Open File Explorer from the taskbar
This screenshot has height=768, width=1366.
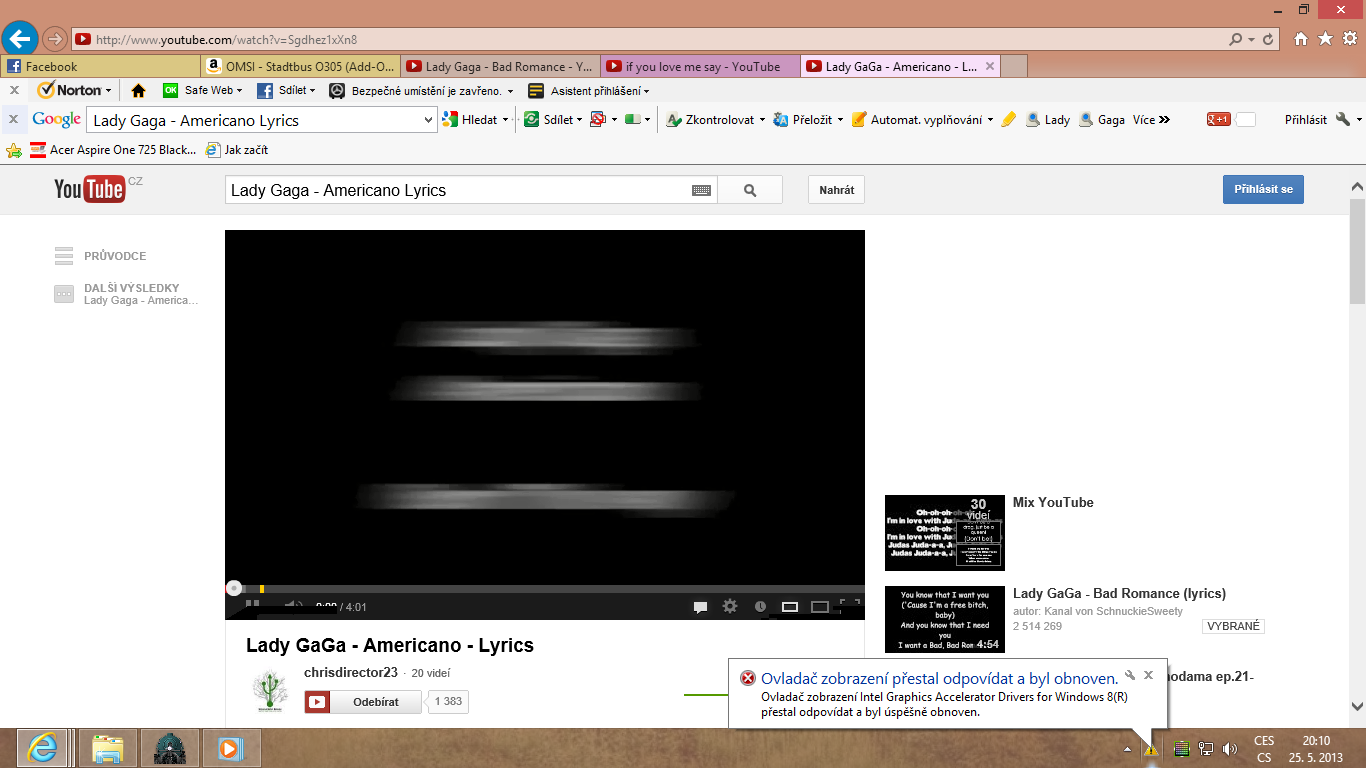(107, 748)
